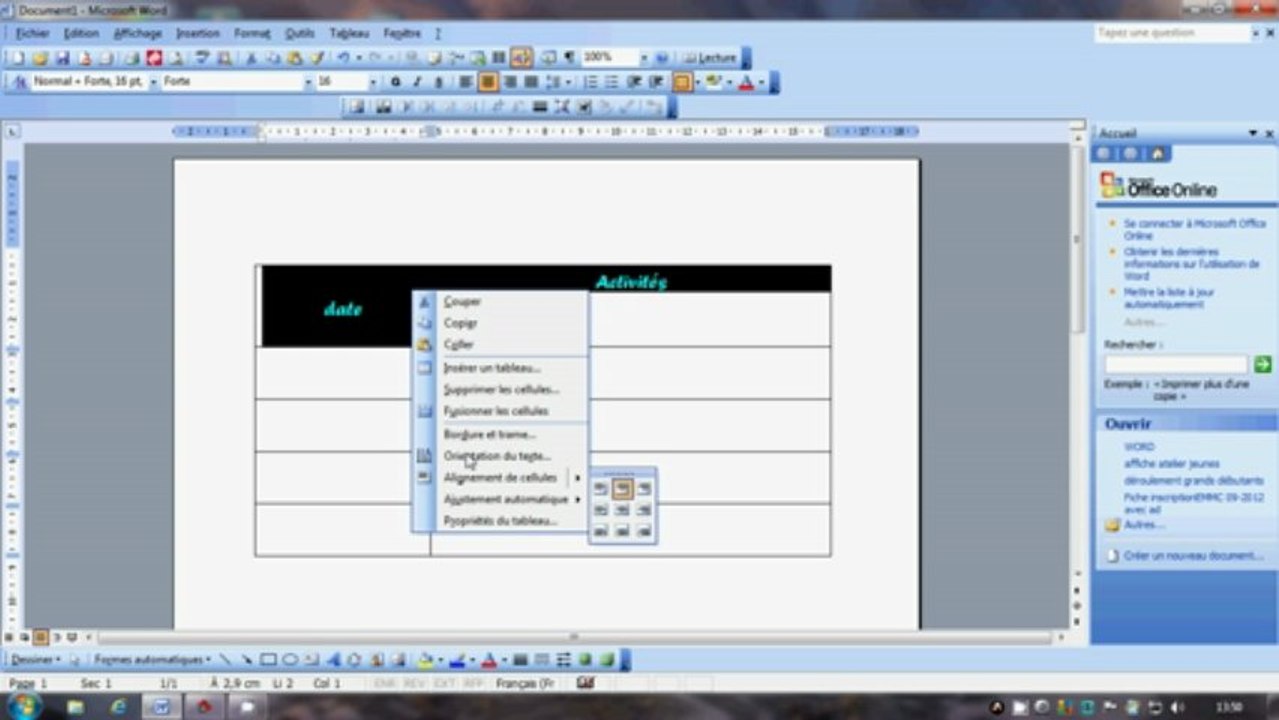Select the bottom-left cell alignment icon
Image resolution: width=1279 pixels, height=720 pixels.
(x=600, y=532)
